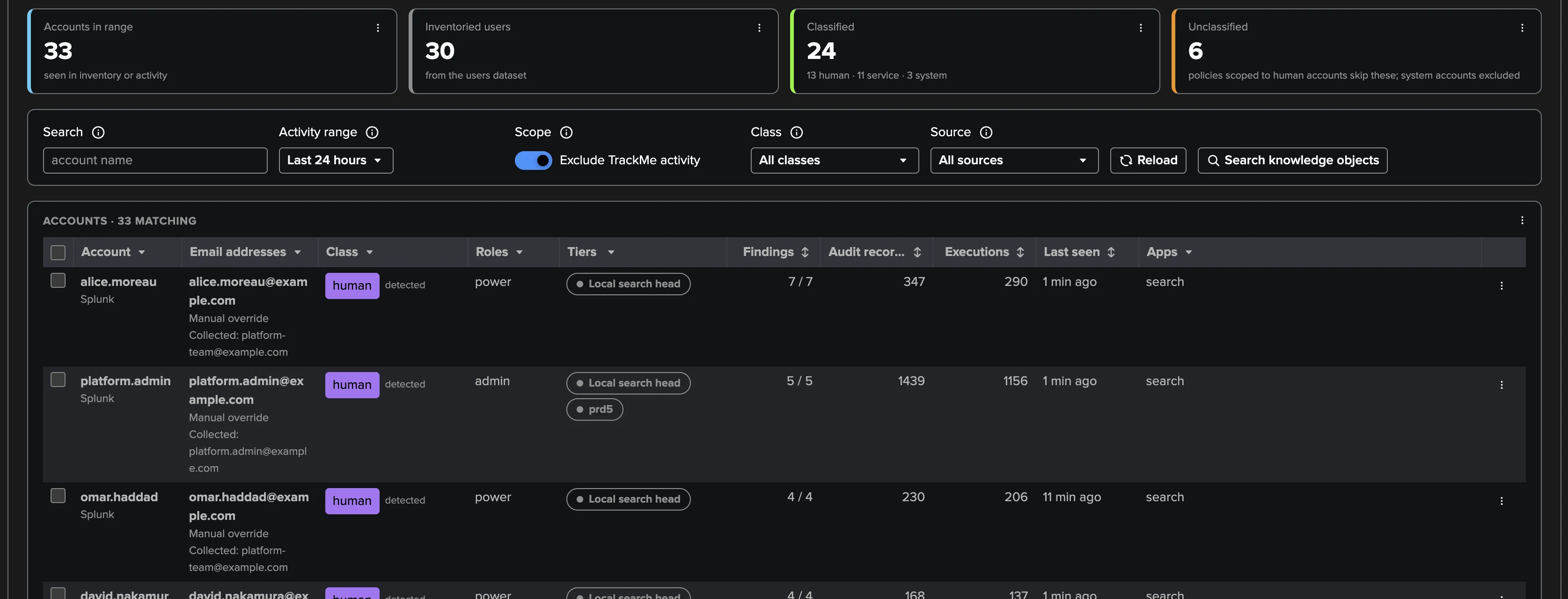Open row actions menu for alice.moreau

tap(1502, 285)
